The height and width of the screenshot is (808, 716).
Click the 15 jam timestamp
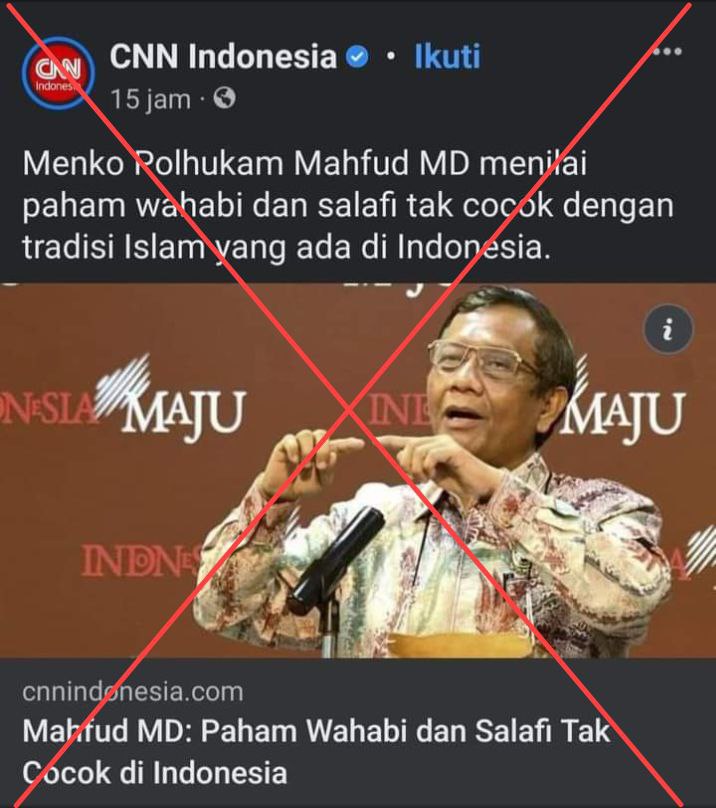pyautogui.click(x=151, y=99)
